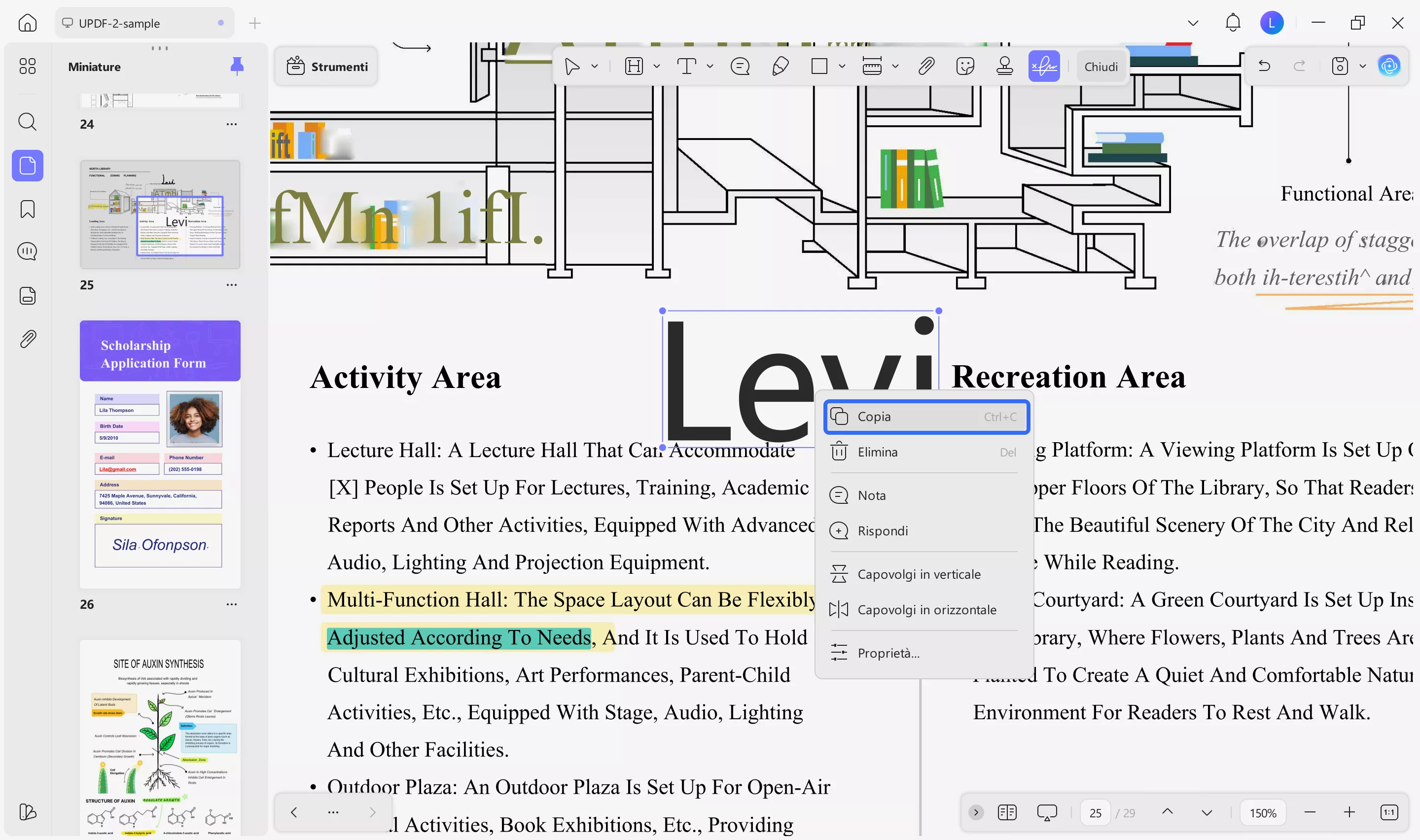Viewport: 1420px width, 840px height.
Task: Click the UPDF AI assistant icon
Action: pos(1389,67)
